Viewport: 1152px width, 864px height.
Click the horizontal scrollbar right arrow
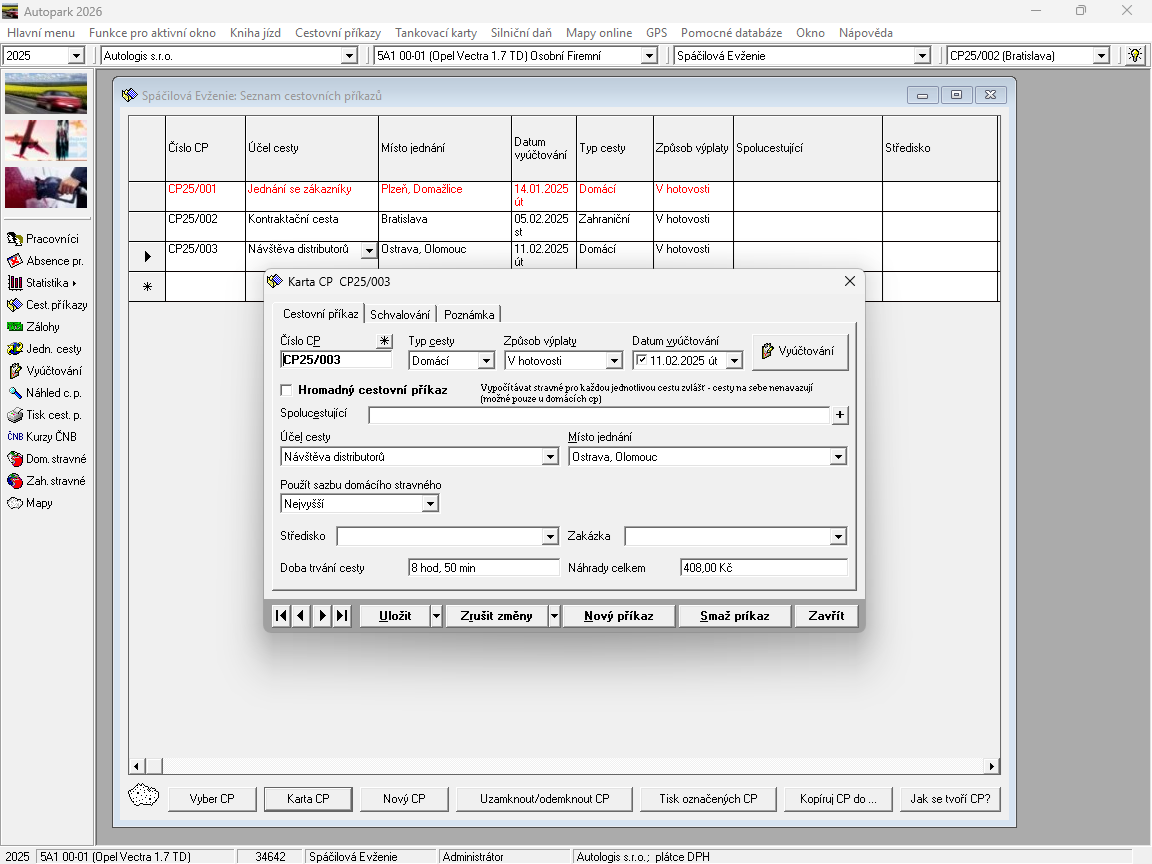pos(992,767)
